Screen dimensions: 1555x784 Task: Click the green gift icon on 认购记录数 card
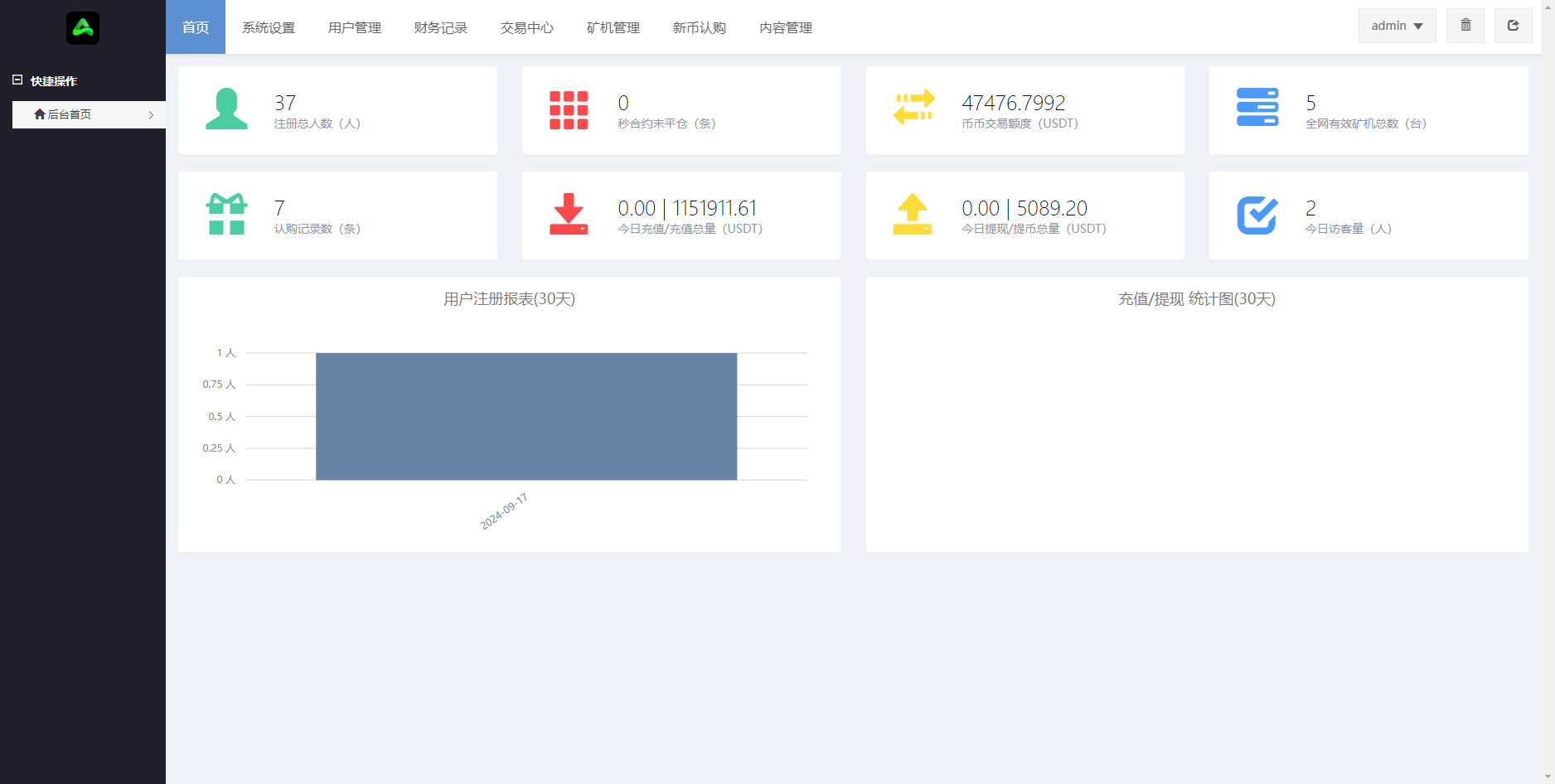click(226, 215)
